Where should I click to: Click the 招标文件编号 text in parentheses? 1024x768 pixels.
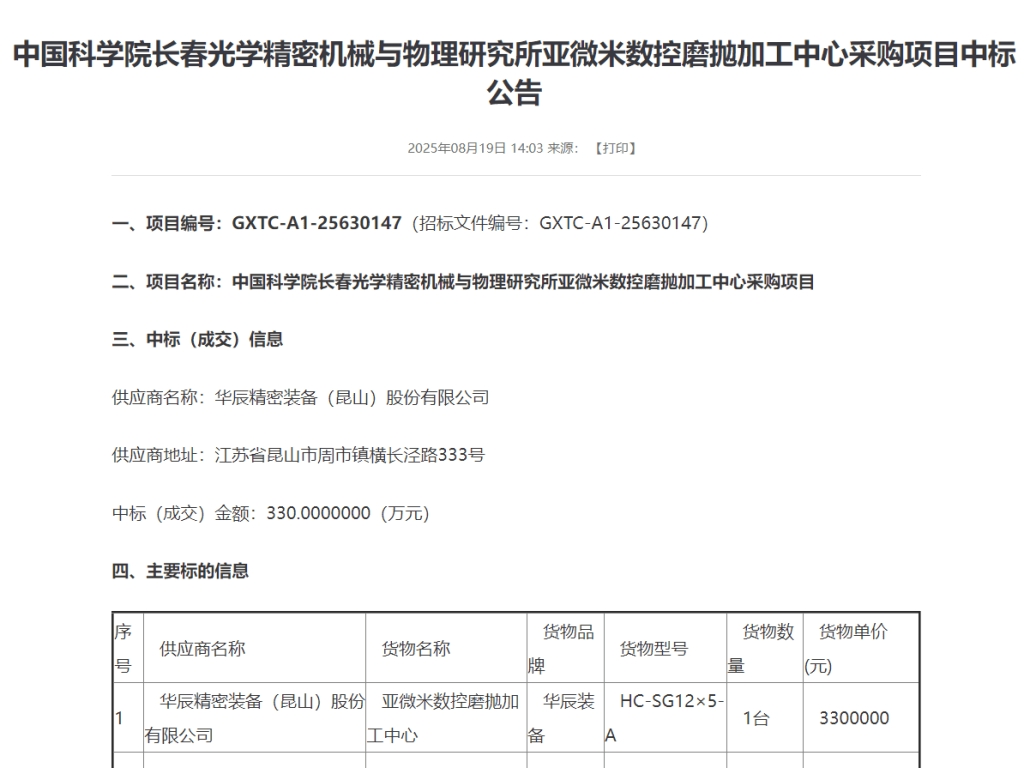click(560, 223)
